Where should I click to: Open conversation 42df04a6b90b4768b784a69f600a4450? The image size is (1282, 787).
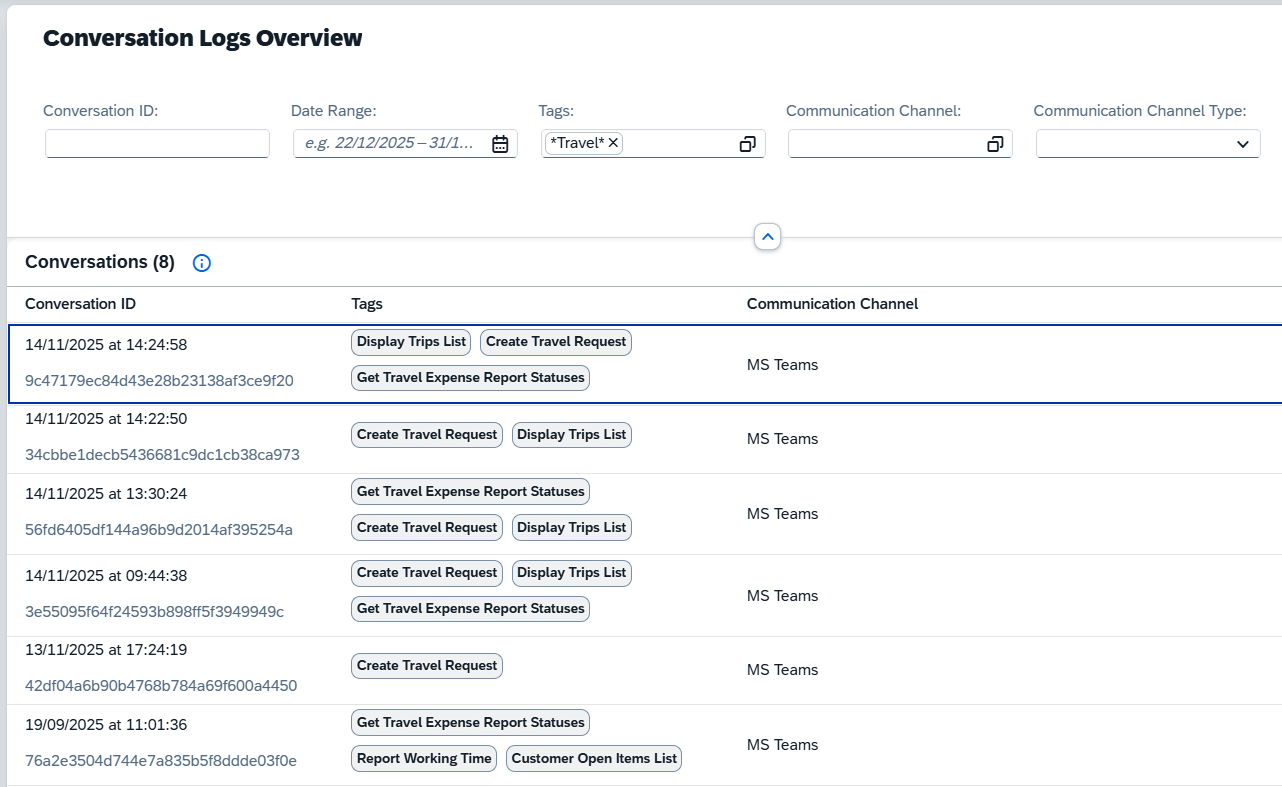point(161,686)
